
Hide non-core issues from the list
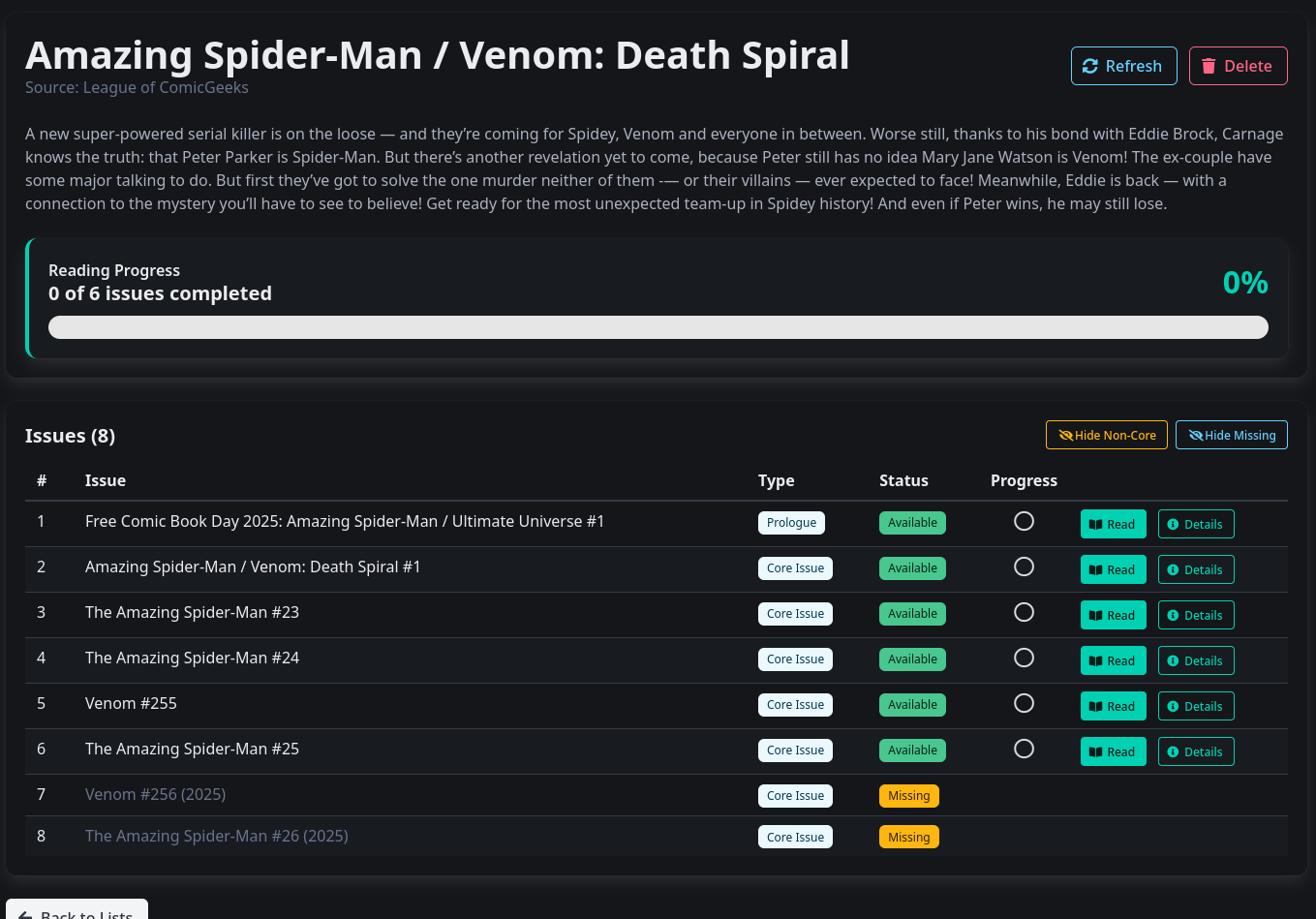pyautogui.click(x=1107, y=435)
